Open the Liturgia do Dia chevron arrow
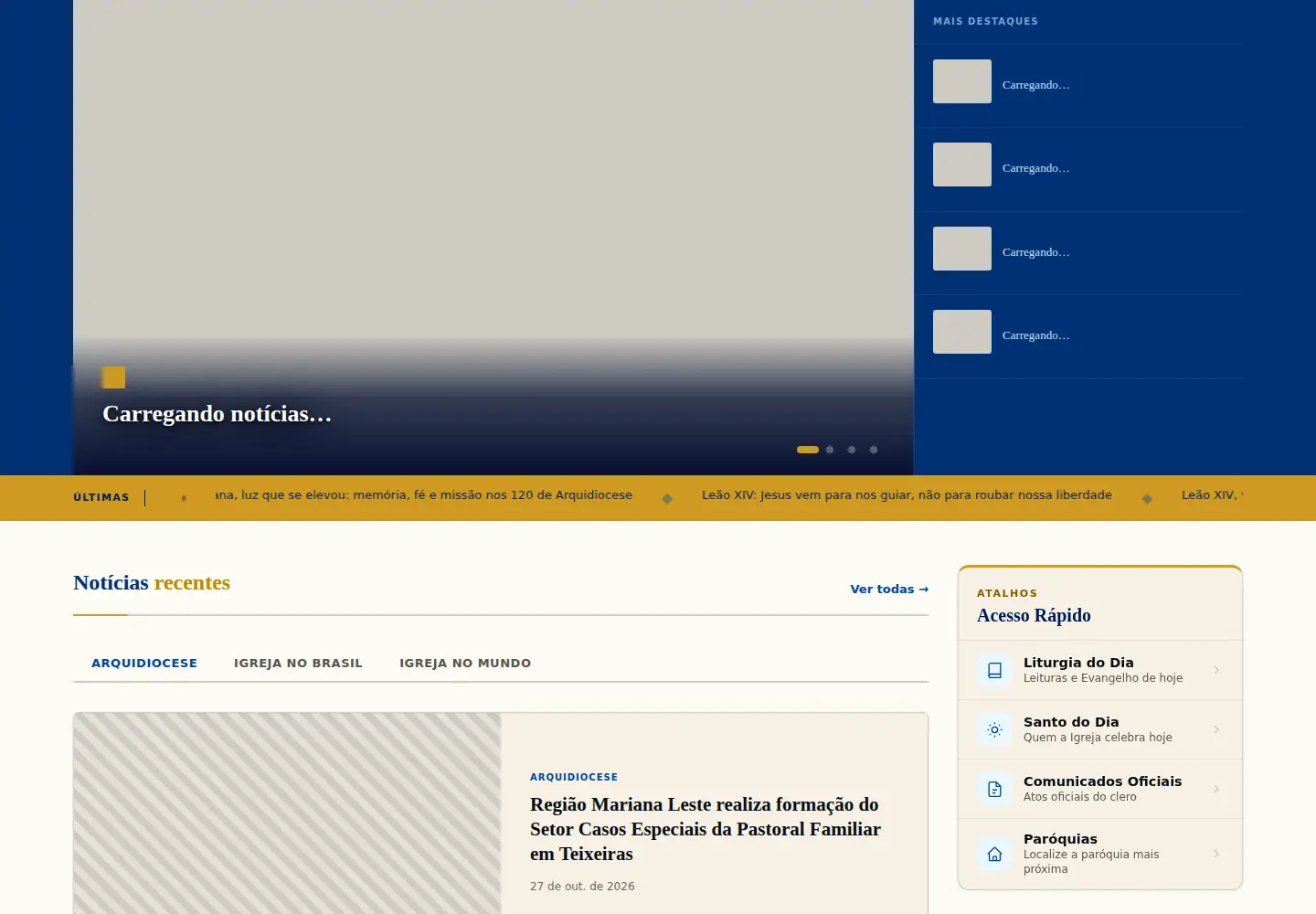1316x914 pixels. [x=1216, y=670]
